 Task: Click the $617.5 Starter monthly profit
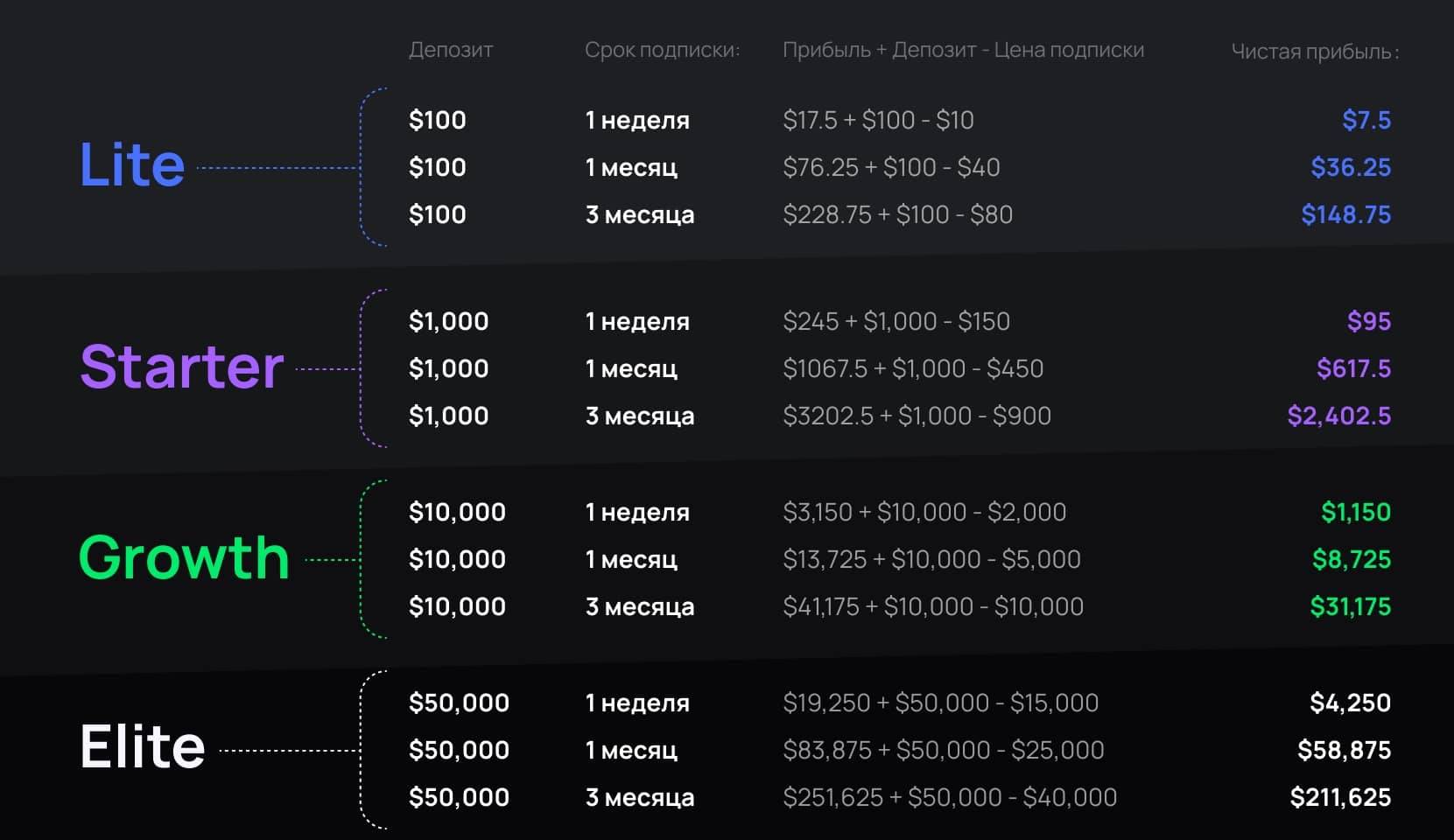[1353, 368]
